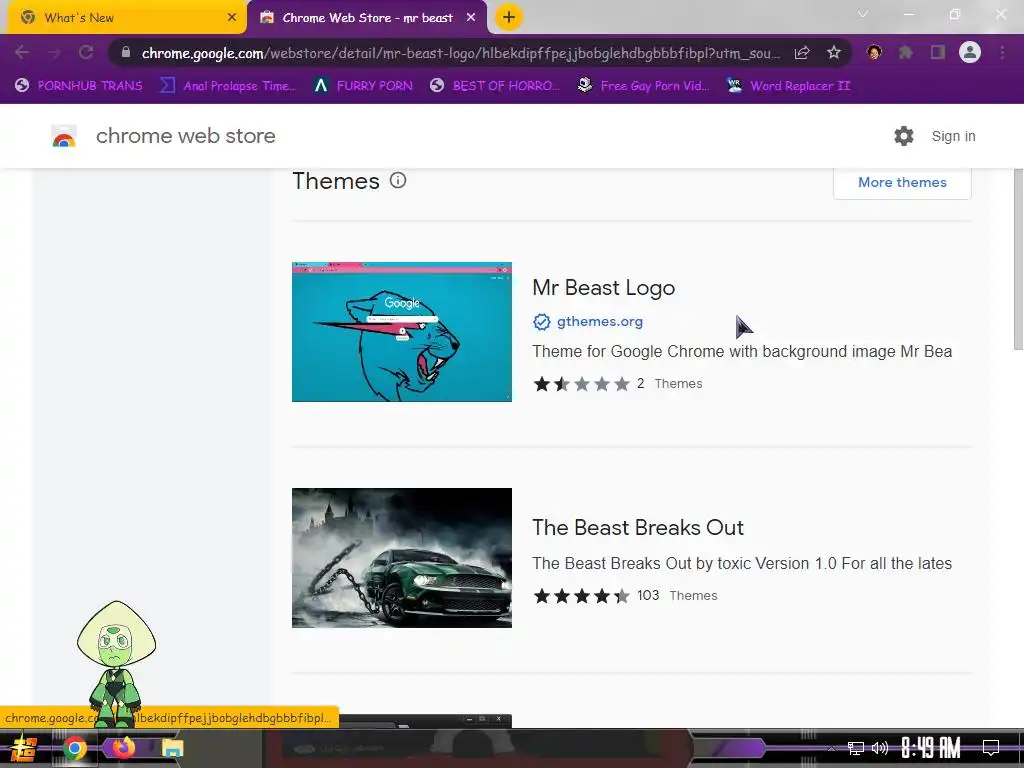
Task: Open the Word Replacer II bookmark
Action: (788, 86)
